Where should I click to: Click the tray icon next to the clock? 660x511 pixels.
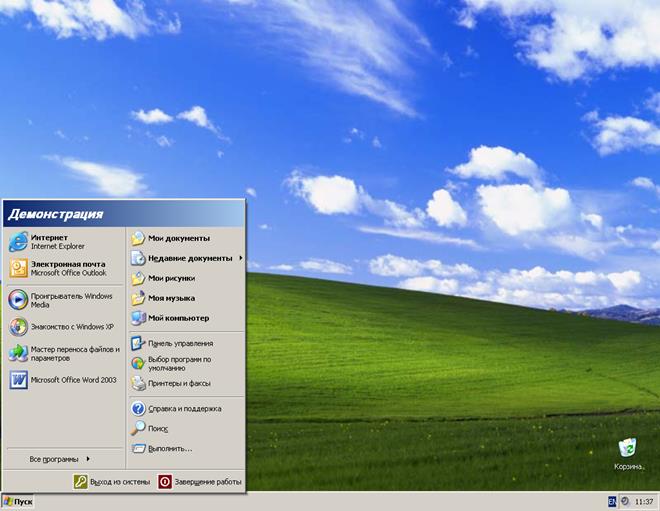click(625, 501)
